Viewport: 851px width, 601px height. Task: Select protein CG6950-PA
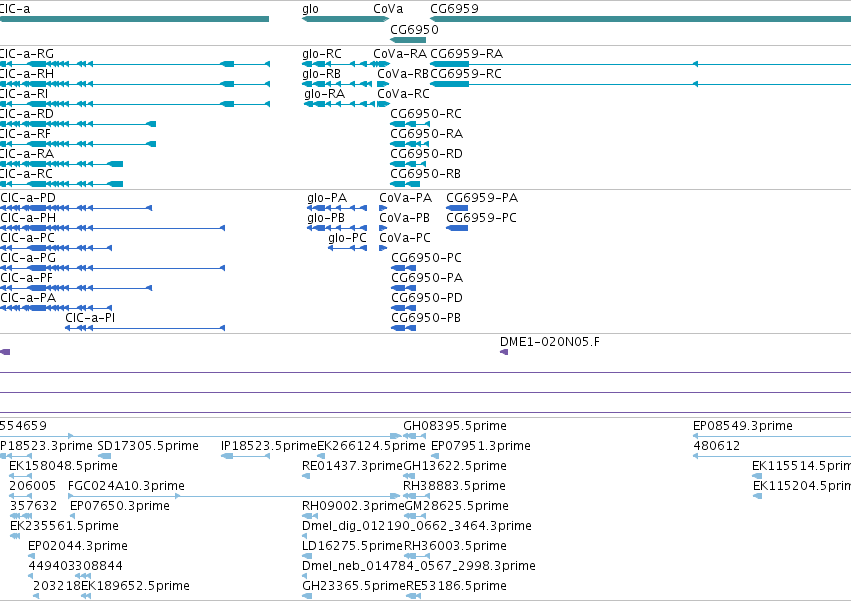tap(404, 288)
